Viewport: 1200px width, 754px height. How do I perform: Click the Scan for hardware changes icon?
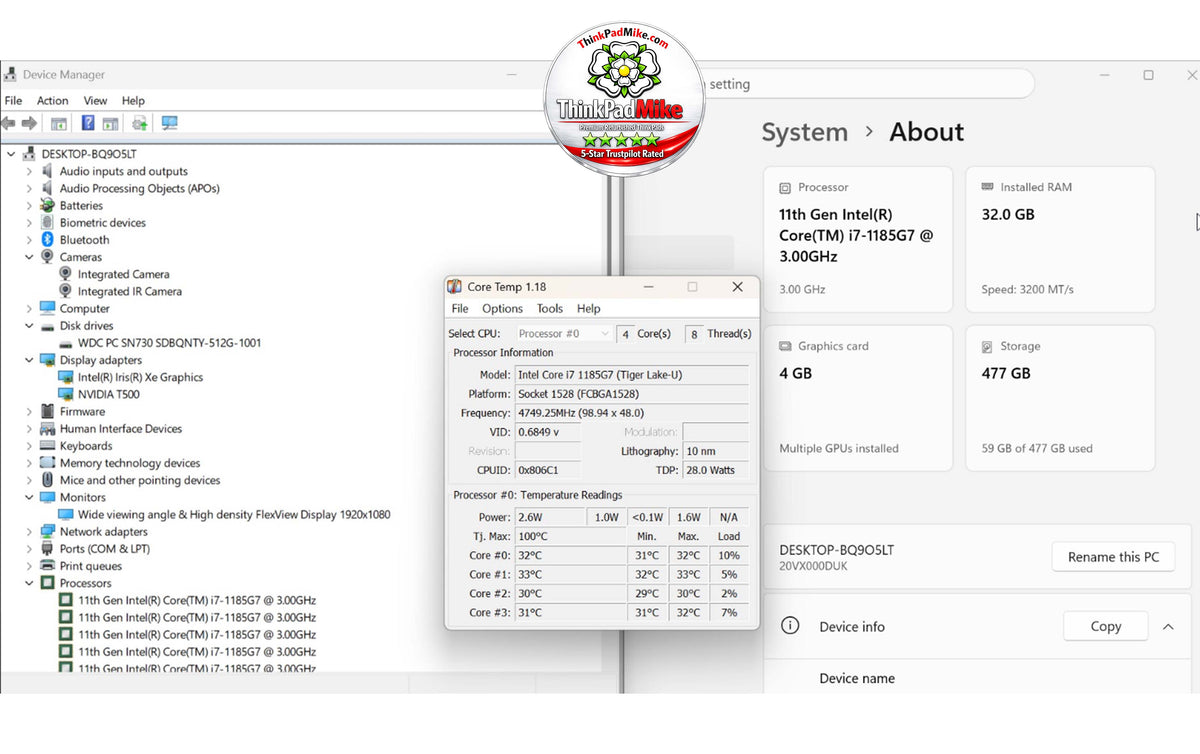(170, 123)
